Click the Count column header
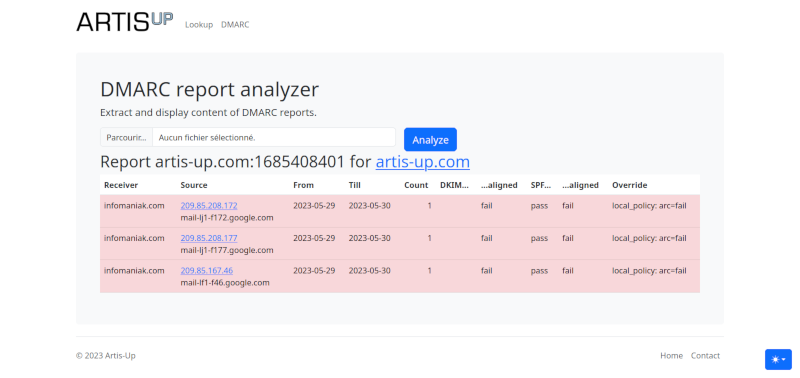 tap(416, 185)
